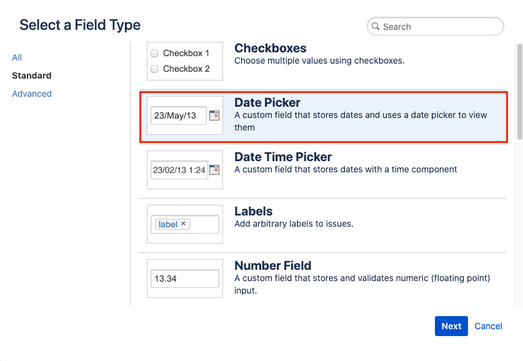Show All field types

(17, 57)
